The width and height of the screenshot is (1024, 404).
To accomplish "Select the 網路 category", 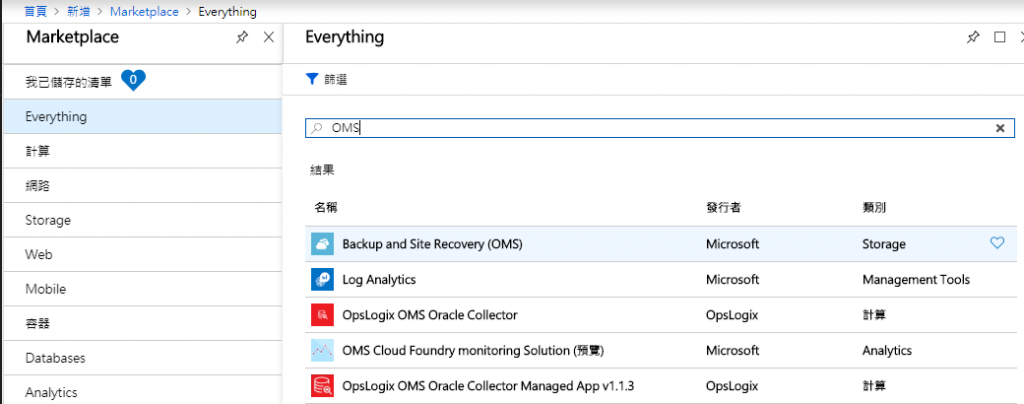I will coord(143,186).
